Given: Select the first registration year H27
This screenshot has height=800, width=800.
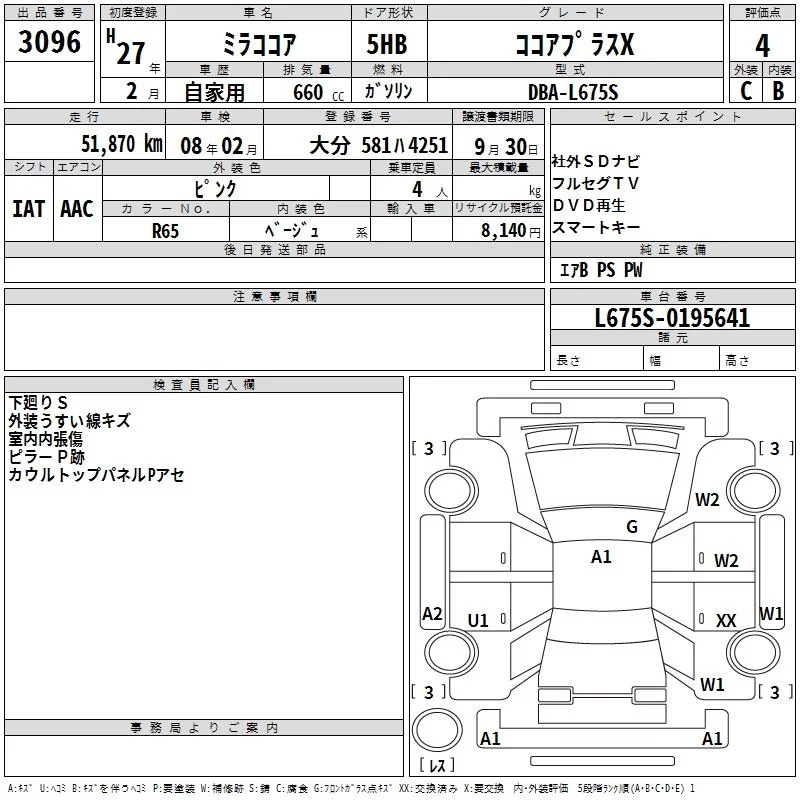Looking at the screenshot, I should (x=126, y=47).
